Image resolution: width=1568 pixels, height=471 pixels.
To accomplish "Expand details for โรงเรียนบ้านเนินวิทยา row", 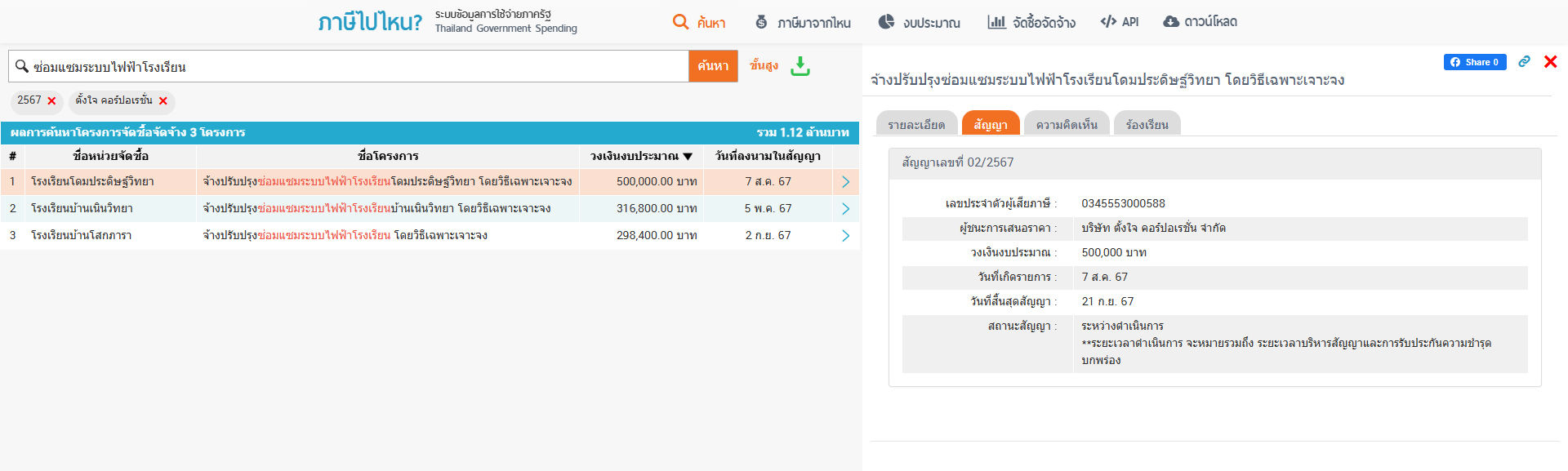I will [x=845, y=209].
